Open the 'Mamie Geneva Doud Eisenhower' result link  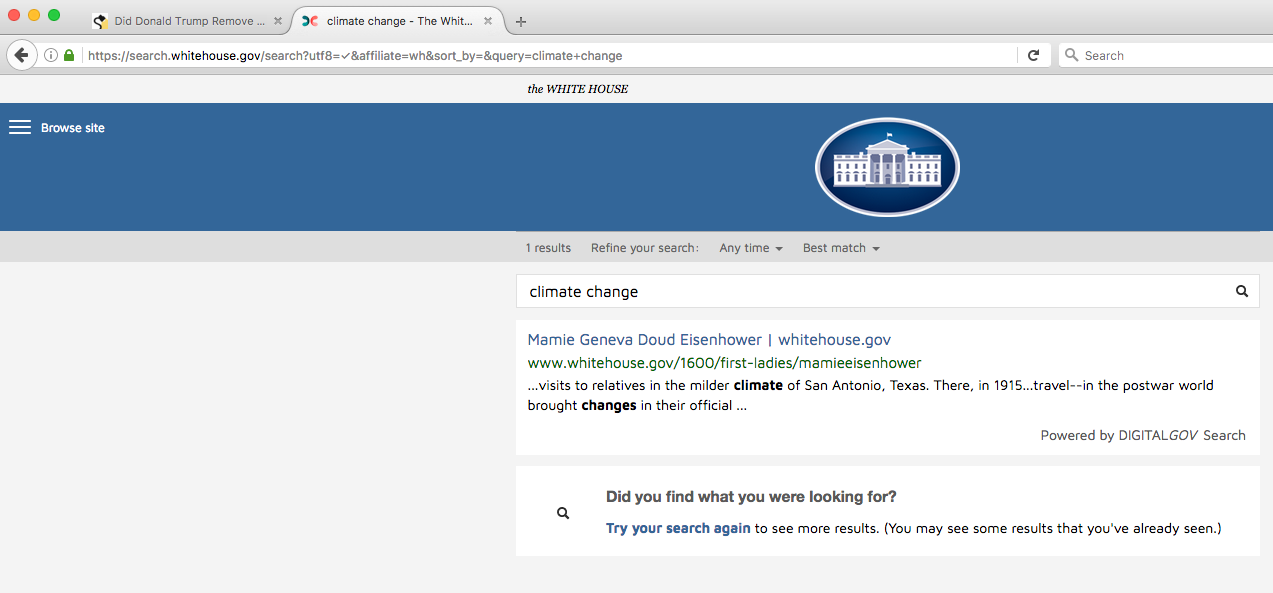pos(709,340)
